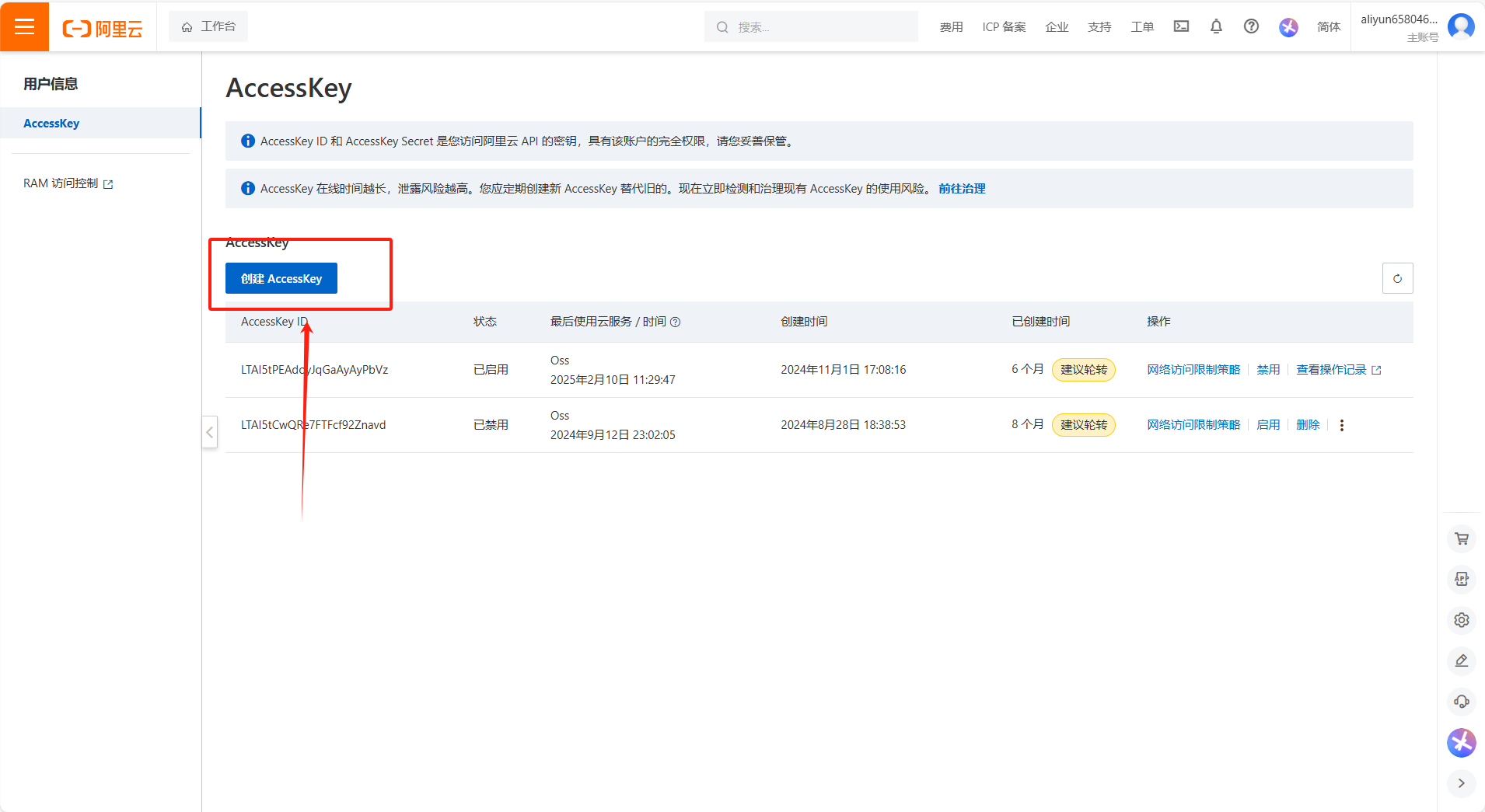Click the 用户信息 sidebar heading
Image resolution: width=1485 pixels, height=812 pixels.
(51, 84)
